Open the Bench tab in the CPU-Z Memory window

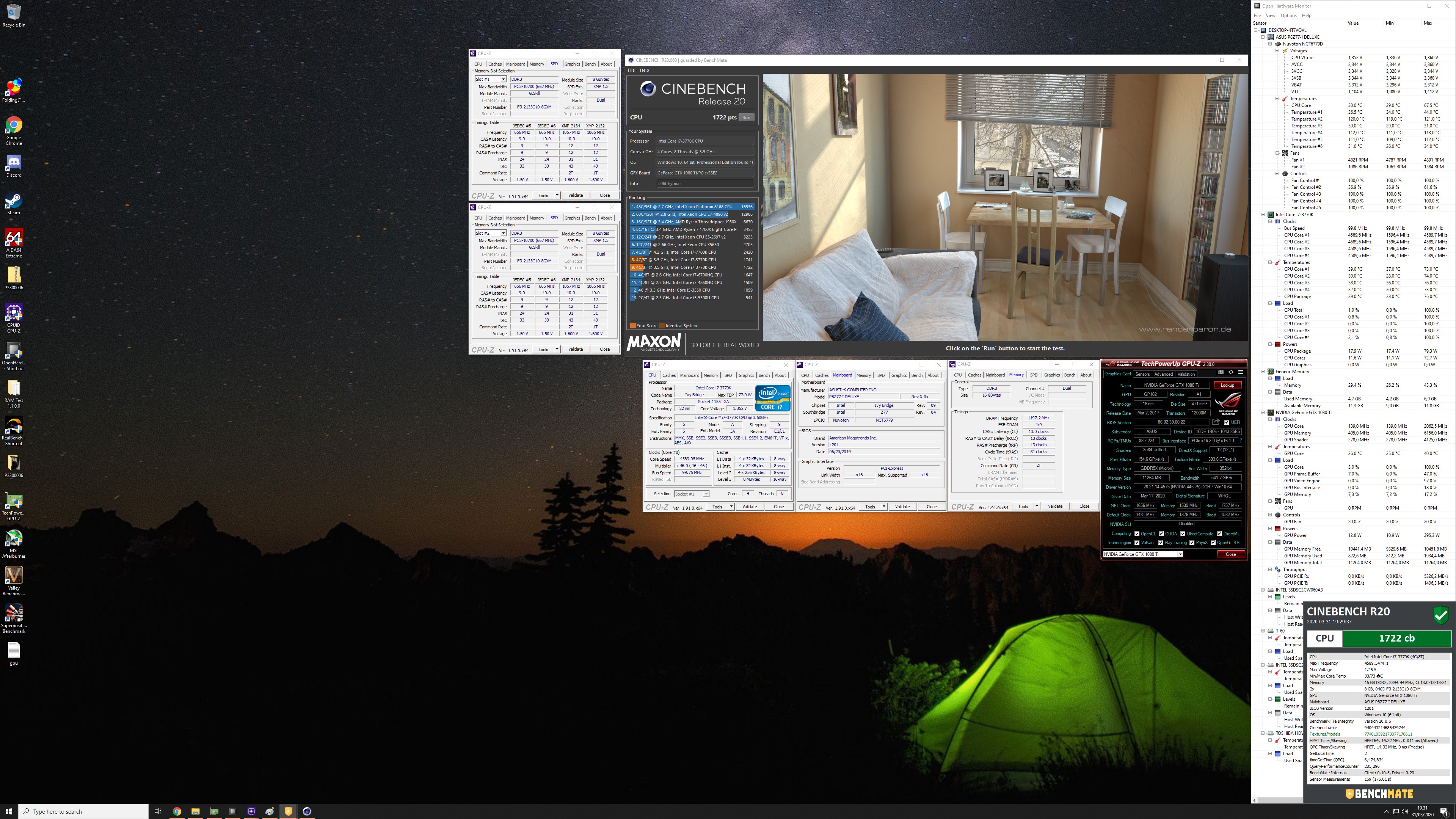pyautogui.click(x=1070, y=375)
